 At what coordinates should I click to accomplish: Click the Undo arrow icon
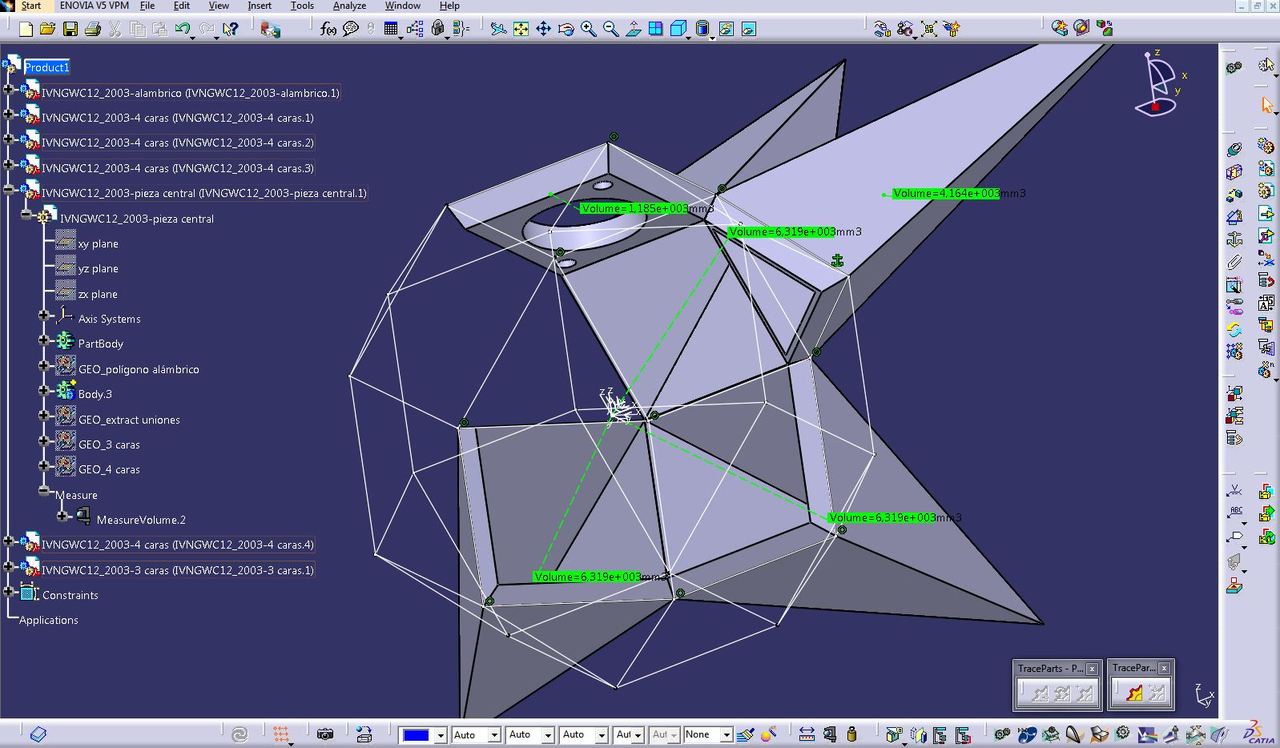182,29
